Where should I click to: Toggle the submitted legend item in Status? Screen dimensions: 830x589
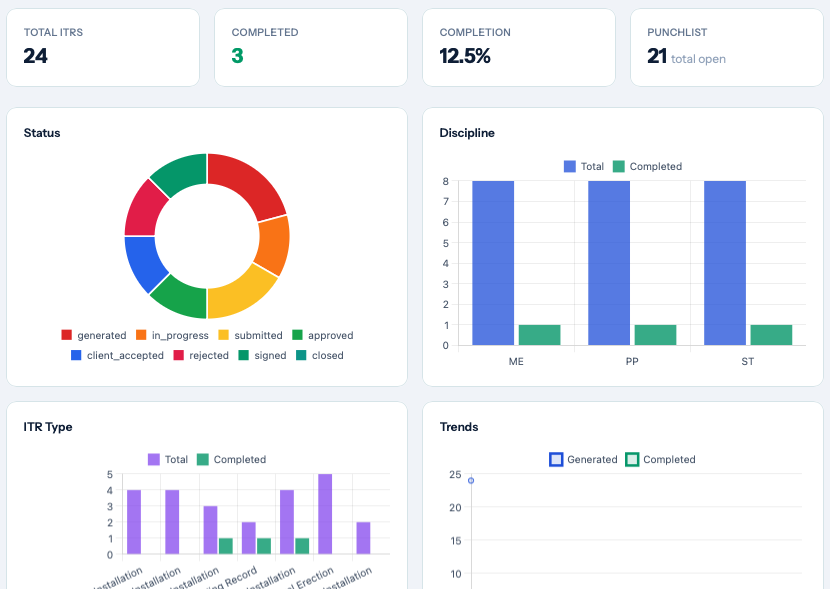250,336
